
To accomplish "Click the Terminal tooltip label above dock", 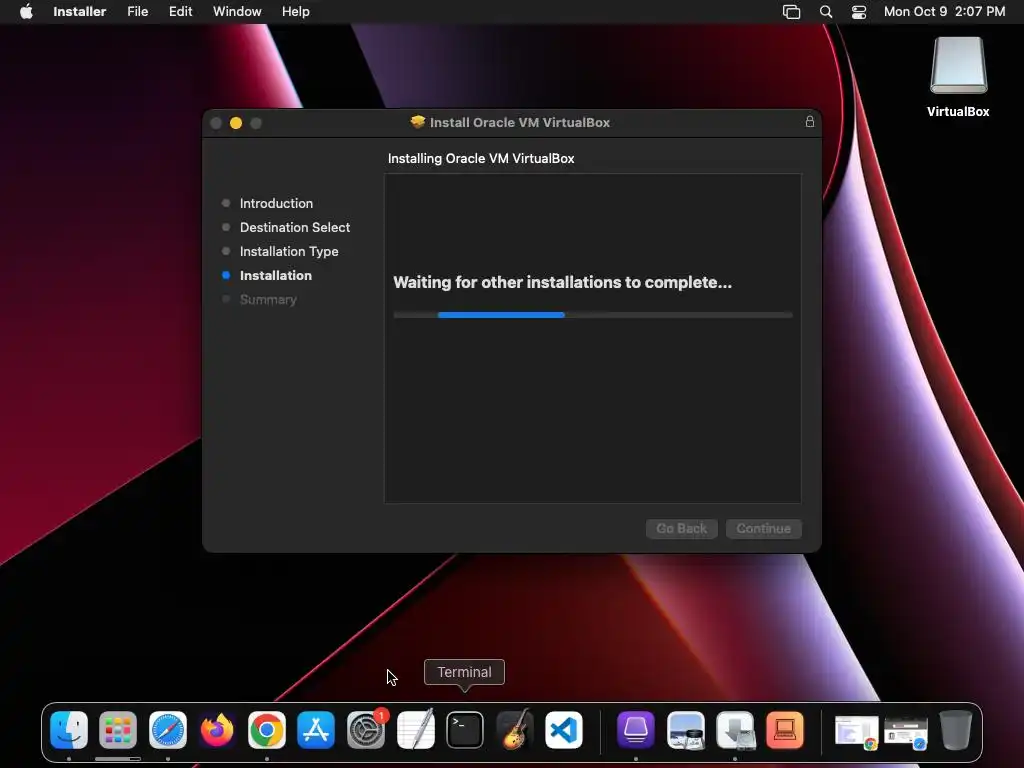I will coord(464,672).
